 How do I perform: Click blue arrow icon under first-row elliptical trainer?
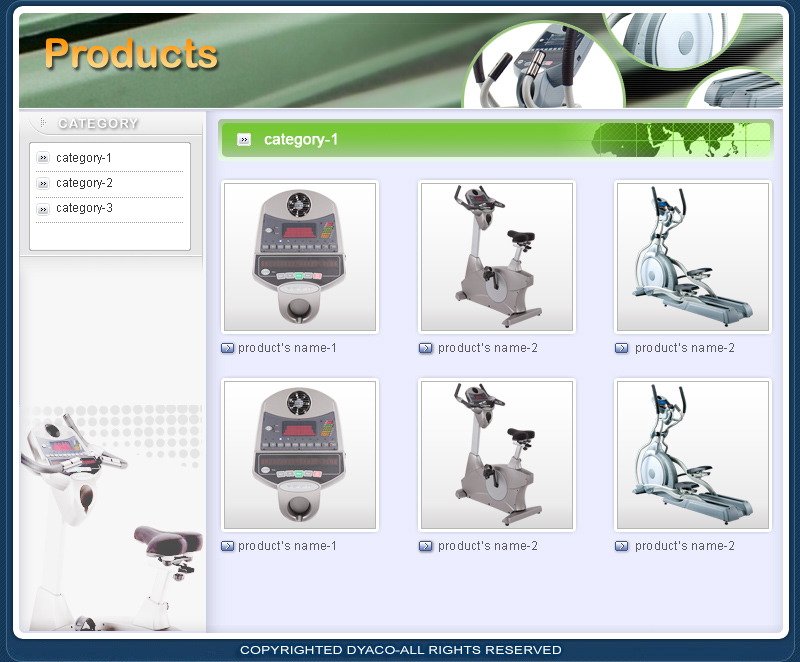coord(621,348)
